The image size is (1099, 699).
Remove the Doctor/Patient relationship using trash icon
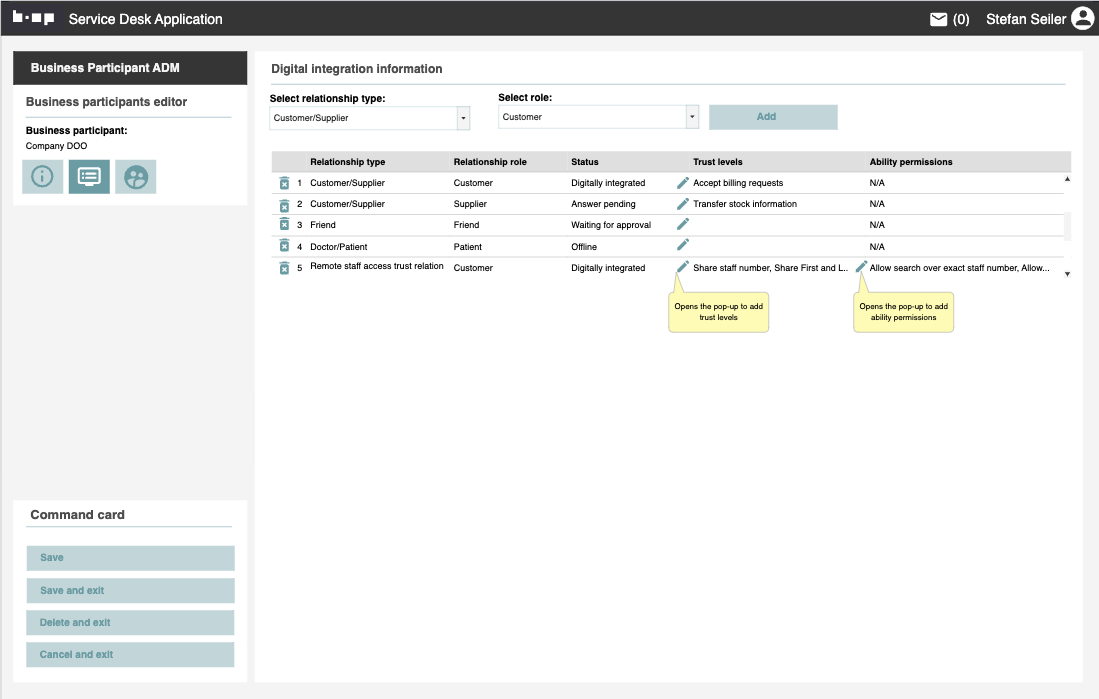click(284, 246)
